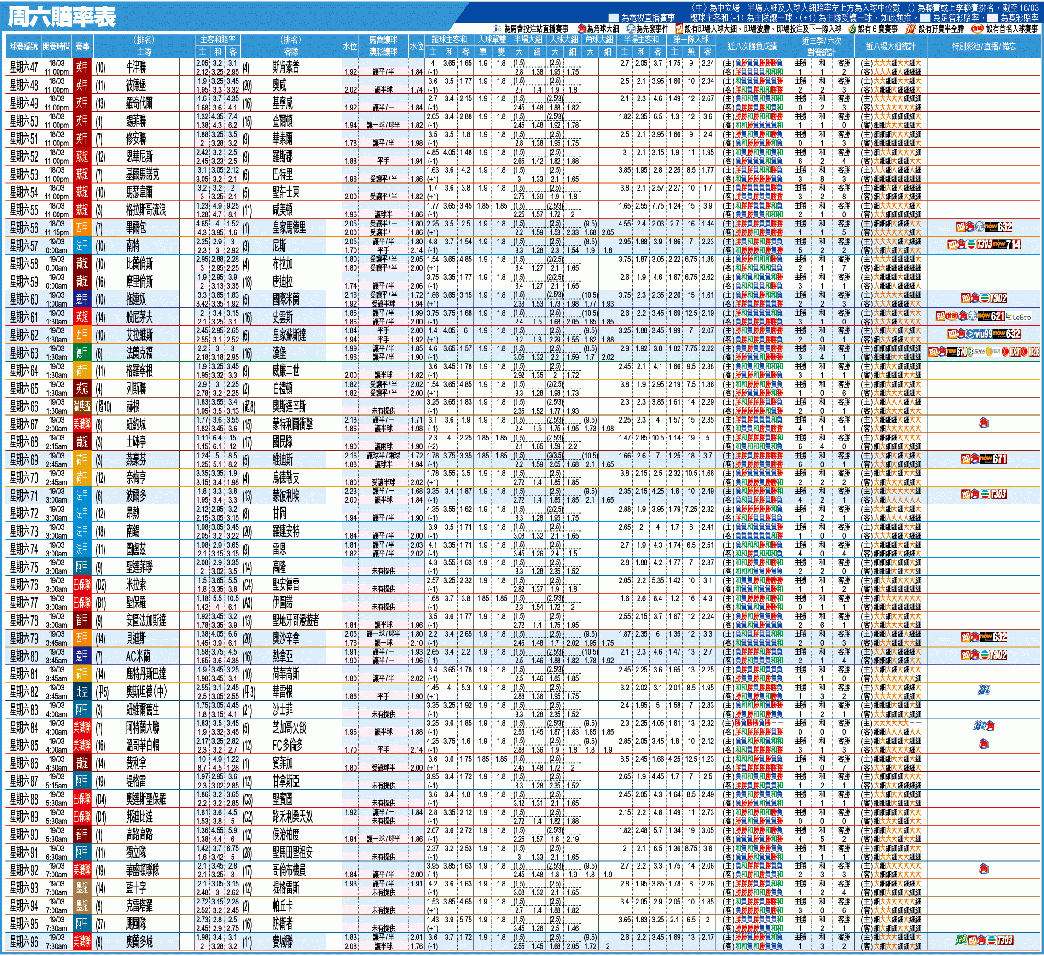Click the corner-kick legend icon beside 為角球大細
This screenshot has height=956, width=1044.
coord(581,29)
